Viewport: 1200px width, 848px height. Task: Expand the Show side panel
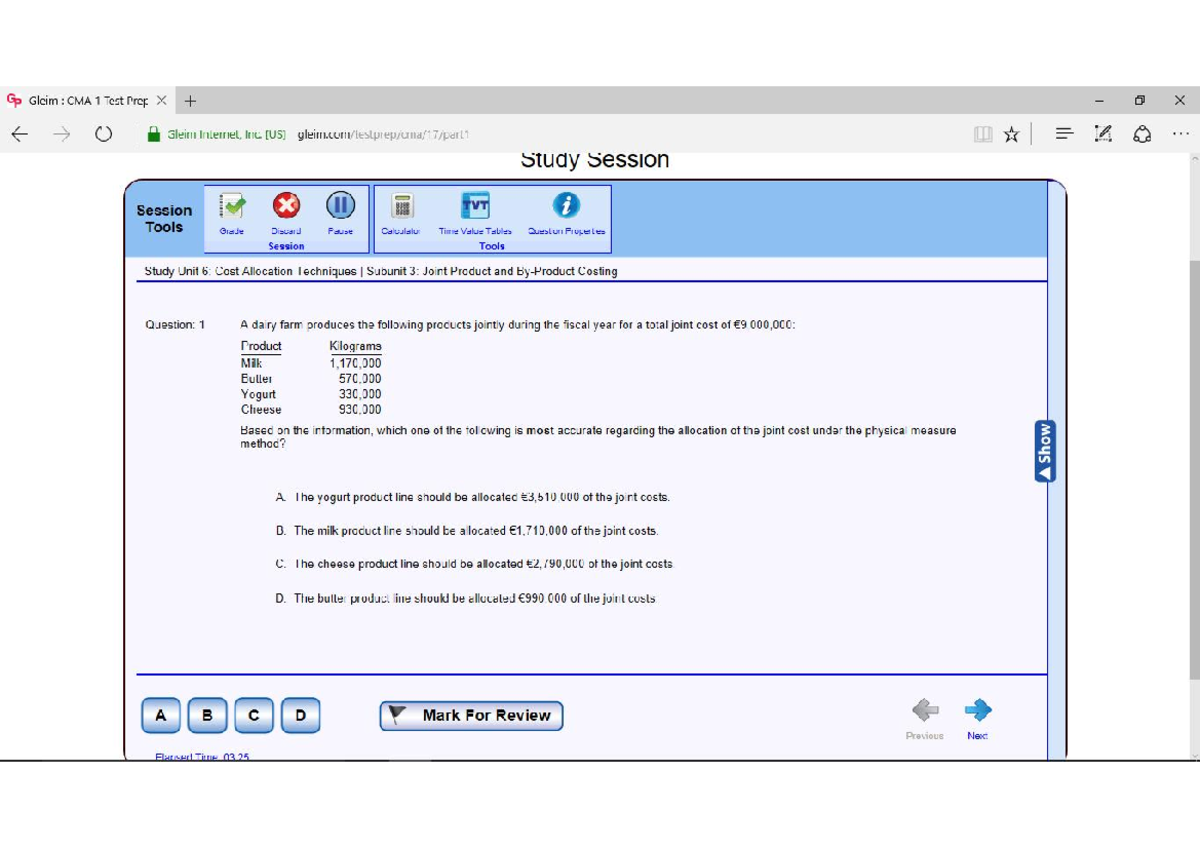[1045, 450]
